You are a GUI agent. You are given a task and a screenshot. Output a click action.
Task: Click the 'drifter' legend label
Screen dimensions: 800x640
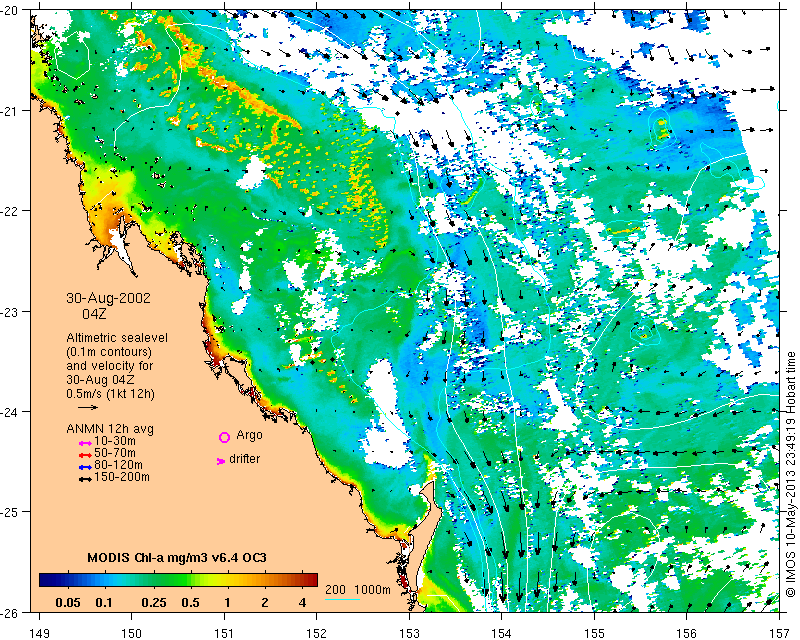coord(244,459)
